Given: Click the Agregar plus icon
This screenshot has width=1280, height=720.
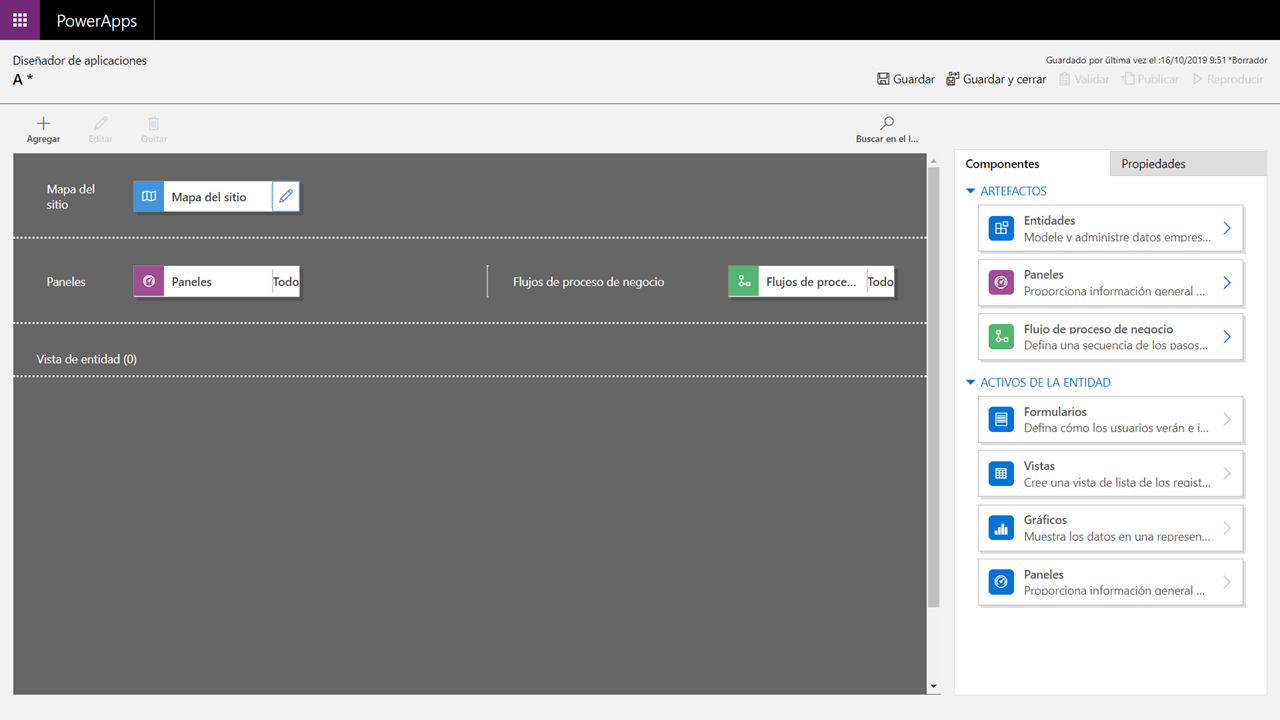Looking at the screenshot, I should click(x=43, y=124).
